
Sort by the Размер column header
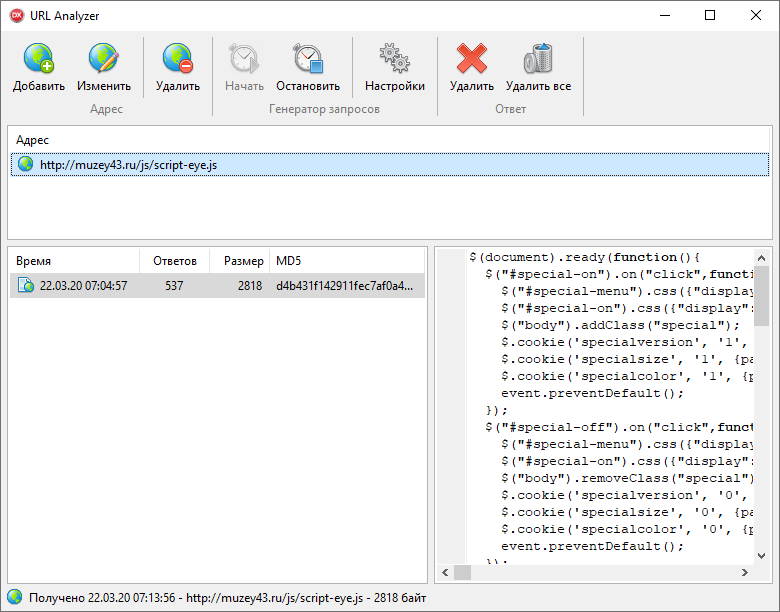click(x=240, y=261)
